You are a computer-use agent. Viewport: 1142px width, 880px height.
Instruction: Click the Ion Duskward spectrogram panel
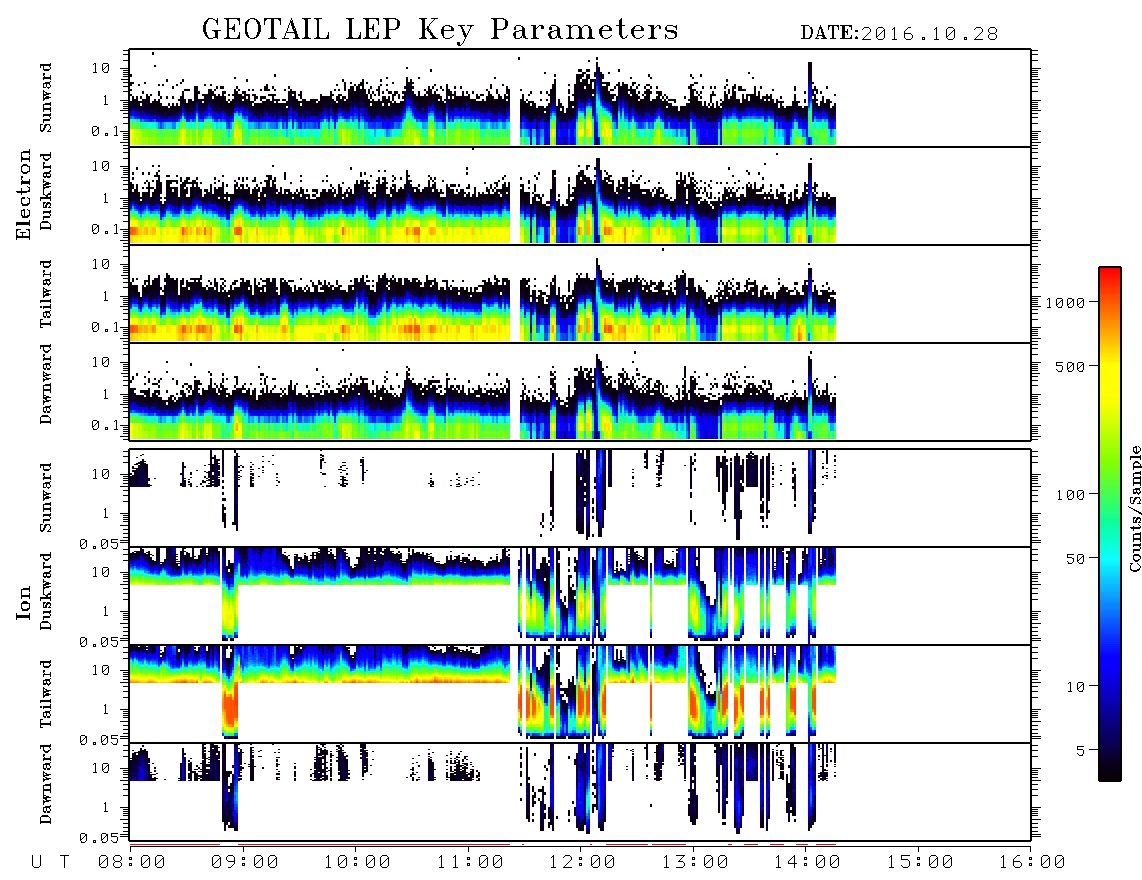tap(580, 595)
